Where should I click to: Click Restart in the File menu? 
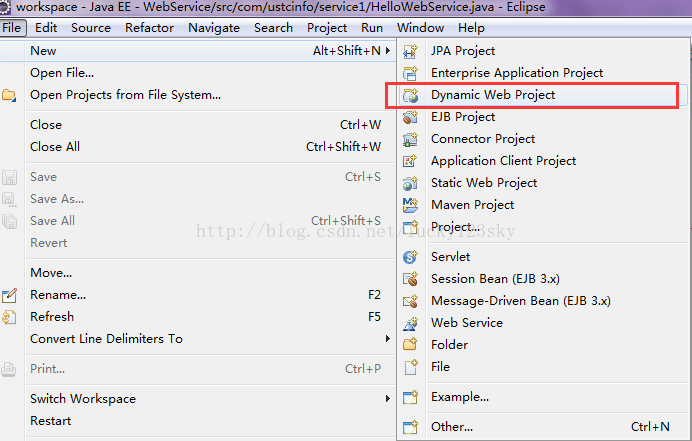coord(50,421)
